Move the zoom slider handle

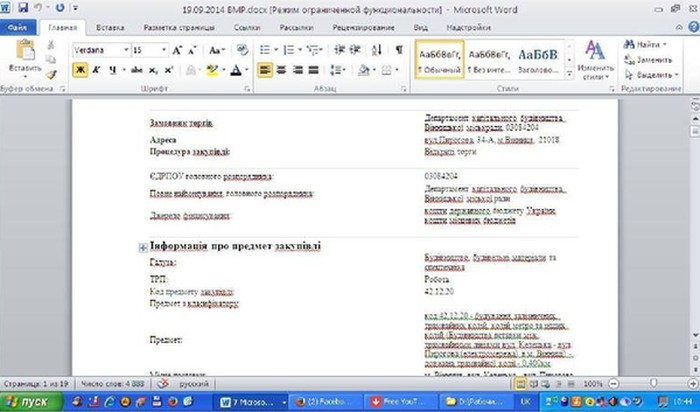(x=653, y=383)
